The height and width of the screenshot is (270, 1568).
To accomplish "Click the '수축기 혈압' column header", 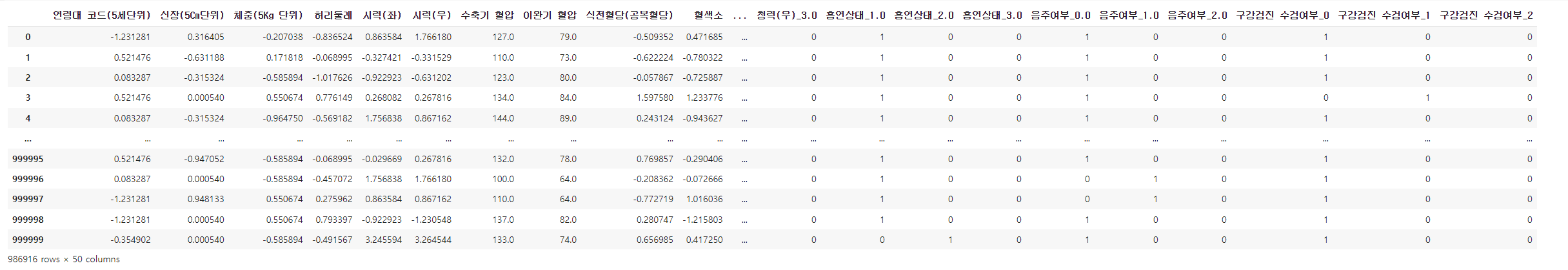I will [x=488, y=16].
